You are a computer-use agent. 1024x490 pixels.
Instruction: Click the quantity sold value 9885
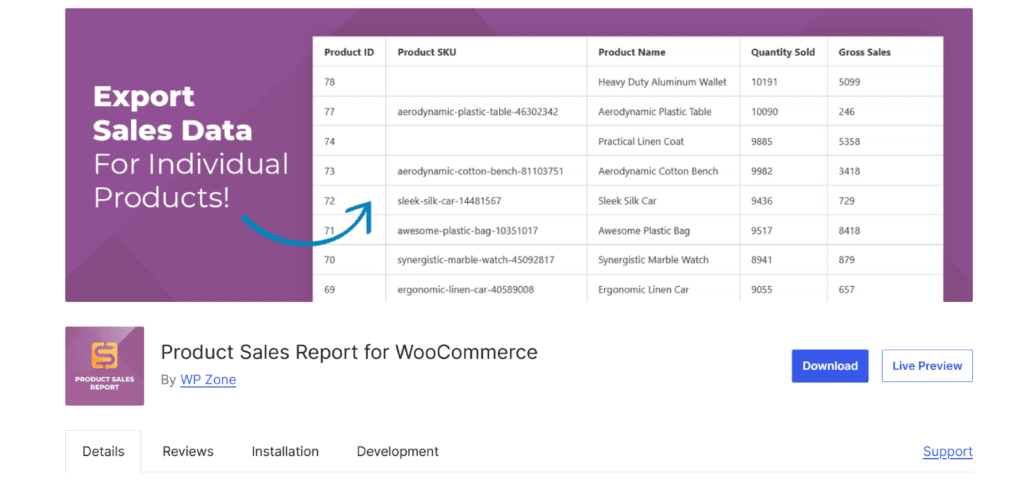(762, 141)
